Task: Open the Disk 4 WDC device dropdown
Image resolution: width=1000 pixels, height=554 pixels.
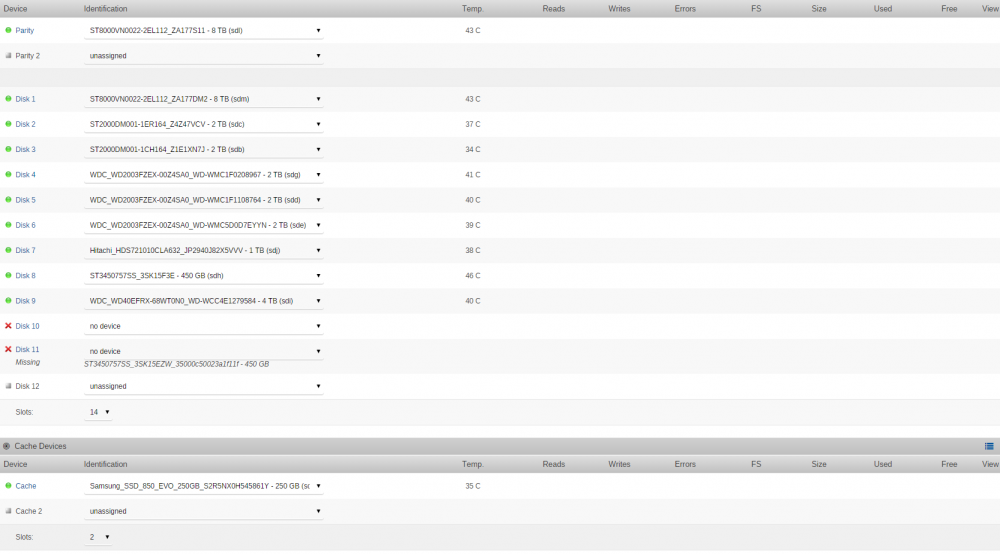Action: 204,175
